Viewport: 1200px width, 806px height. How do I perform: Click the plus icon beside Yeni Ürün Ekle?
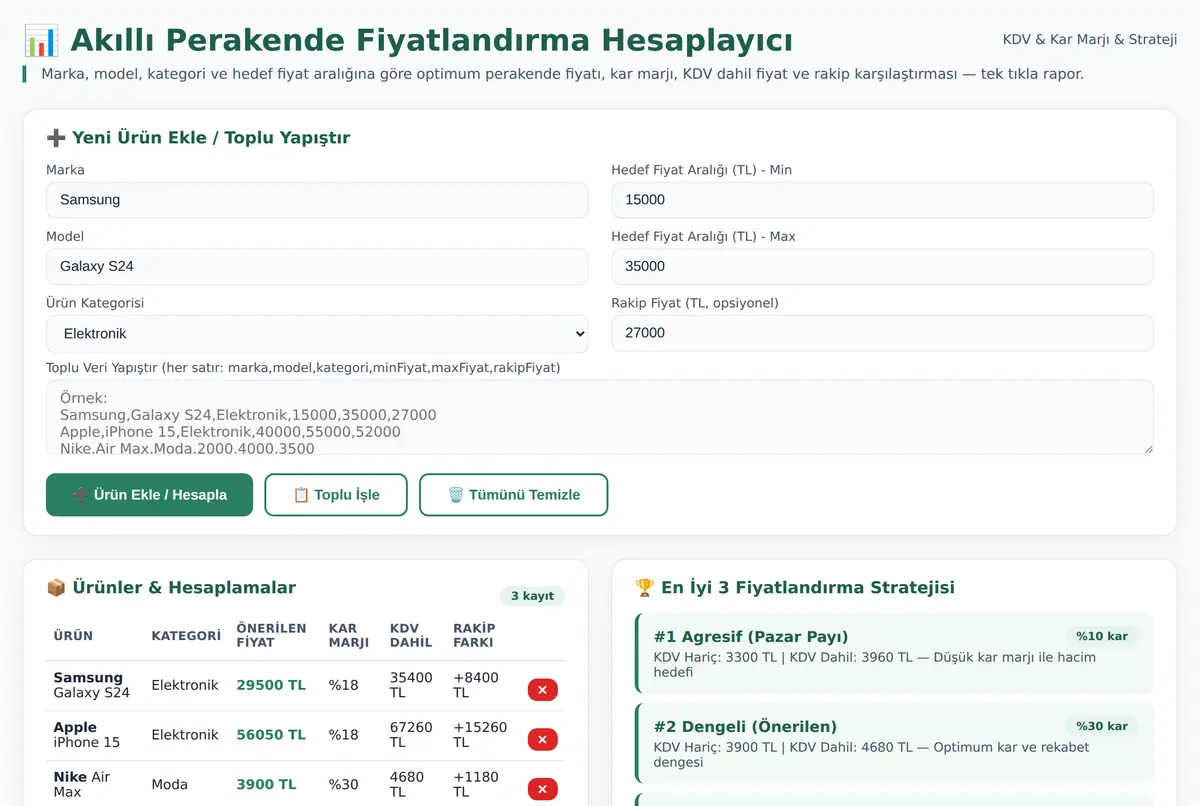click(56, 138)
